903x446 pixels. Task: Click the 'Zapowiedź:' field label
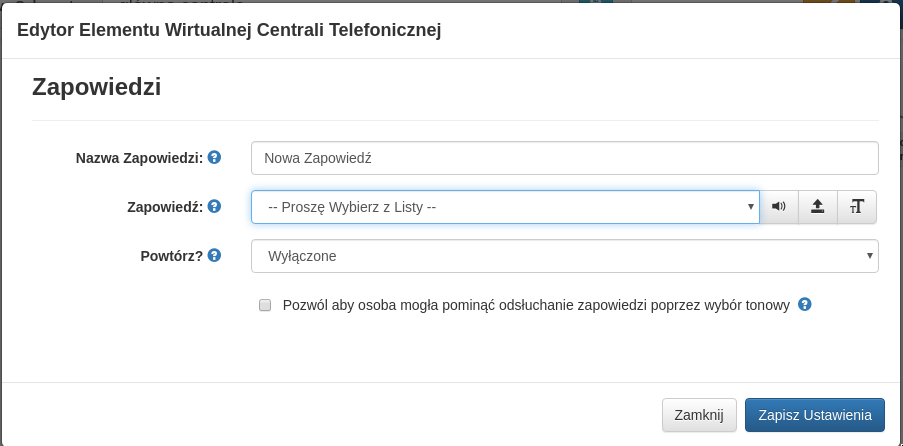tap(165, 207)
